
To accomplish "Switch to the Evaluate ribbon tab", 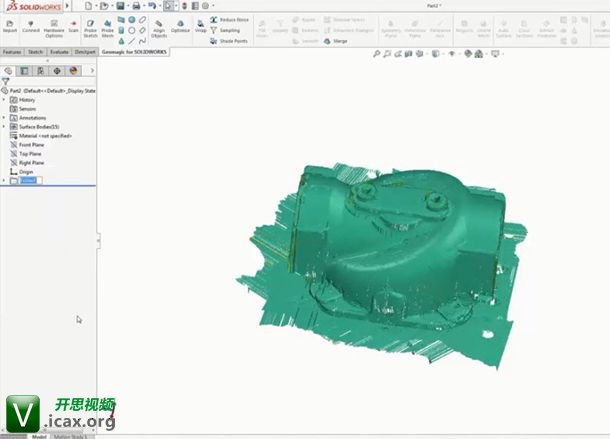I will (x=59, y=52).
